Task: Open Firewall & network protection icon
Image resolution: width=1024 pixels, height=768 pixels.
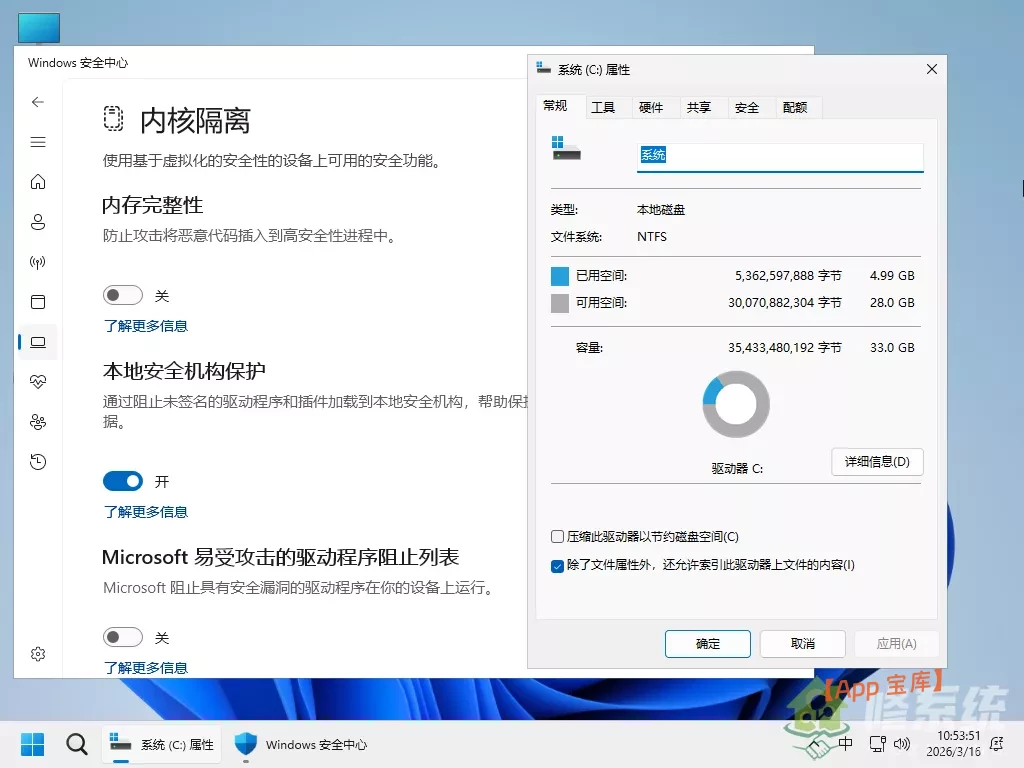Action: tap(38, 262)
